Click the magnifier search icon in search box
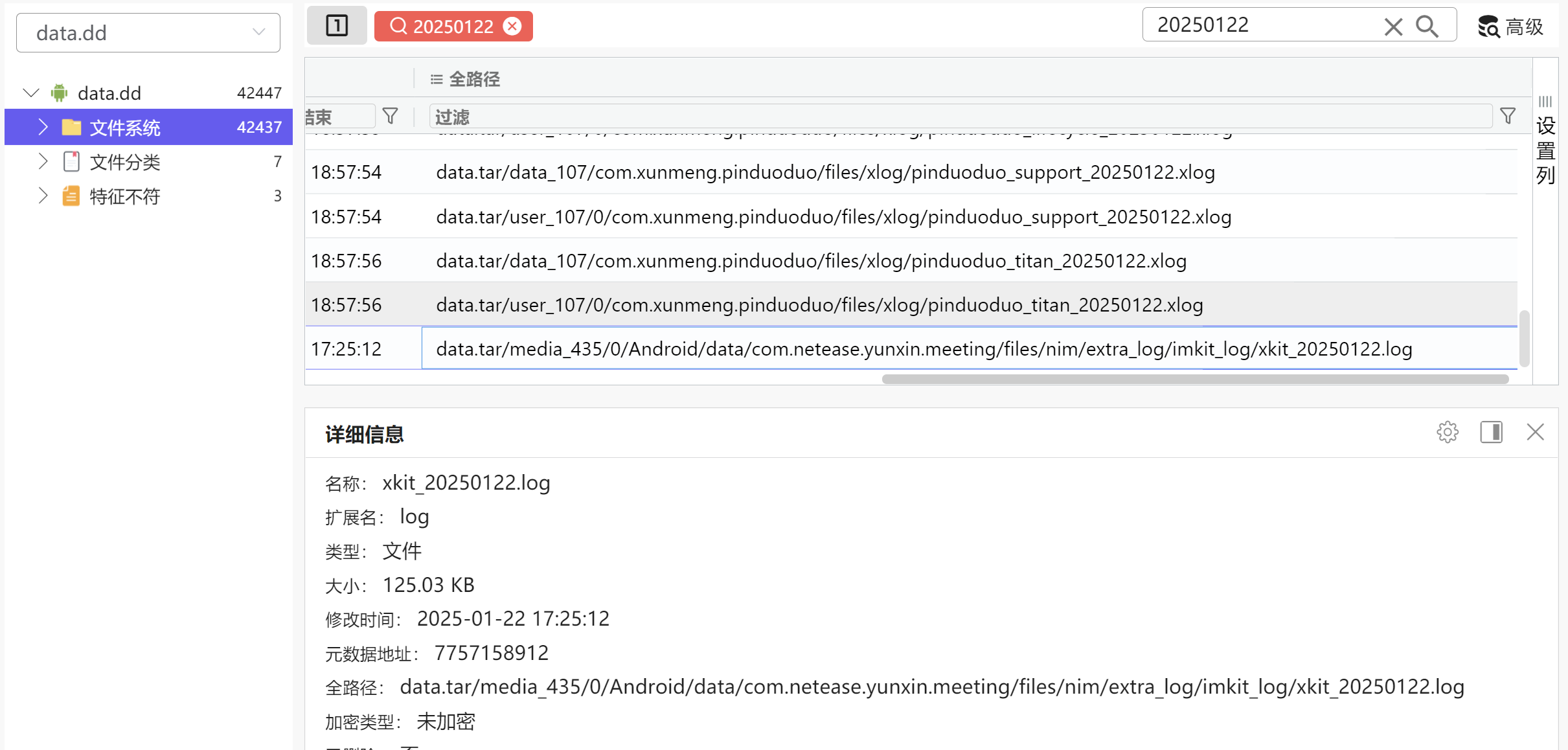 1427,26
